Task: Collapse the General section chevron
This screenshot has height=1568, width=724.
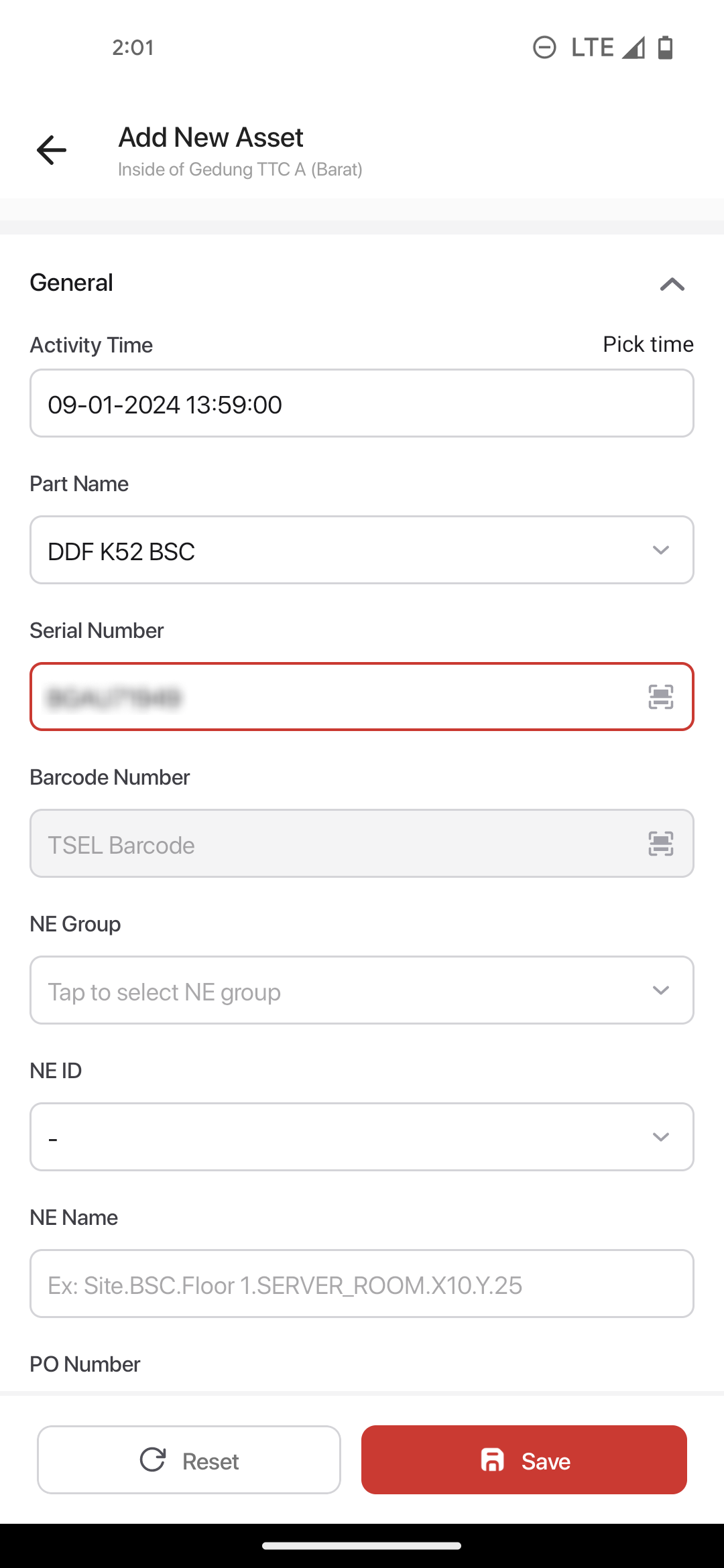Action: tap(672, 284)
